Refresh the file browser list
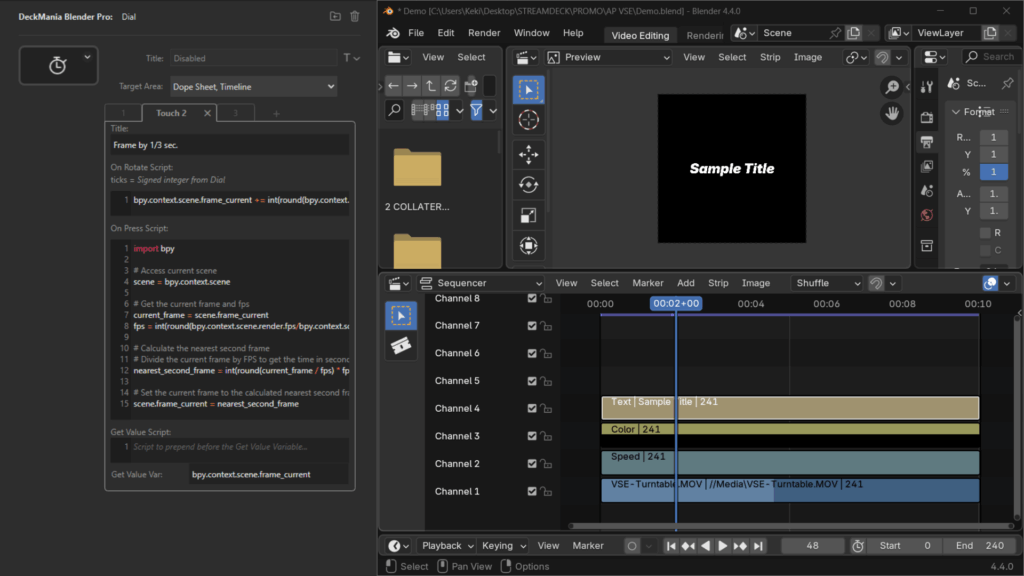1024x576 pixels. coord(451,86)
